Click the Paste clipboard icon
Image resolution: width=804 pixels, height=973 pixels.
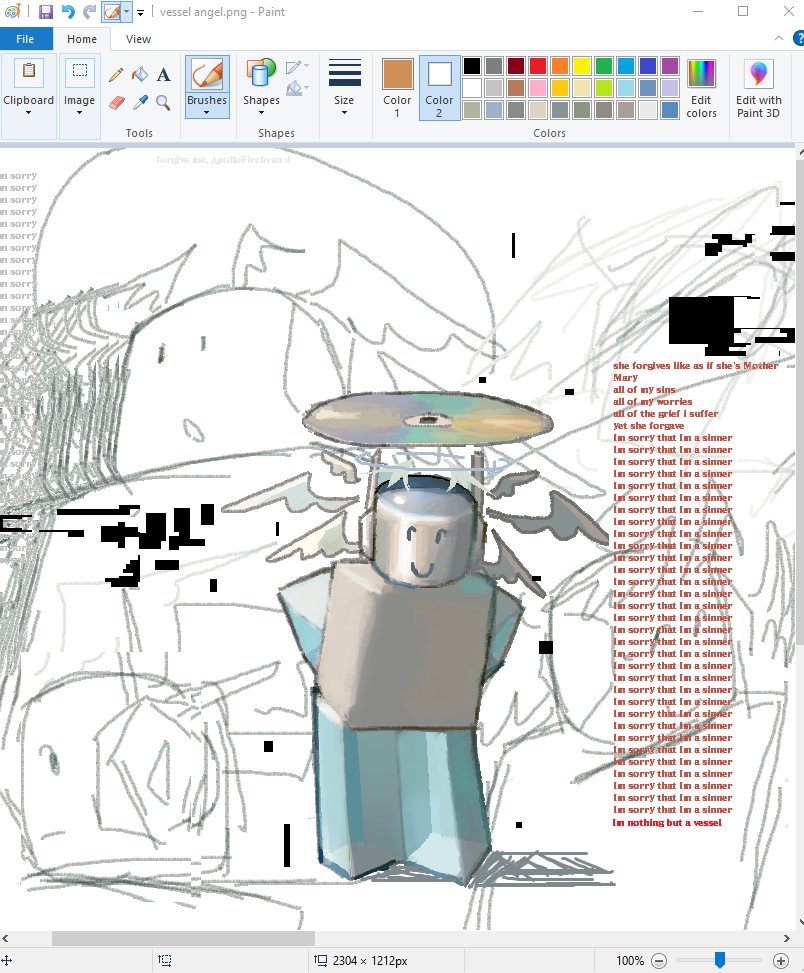(29, 70)
